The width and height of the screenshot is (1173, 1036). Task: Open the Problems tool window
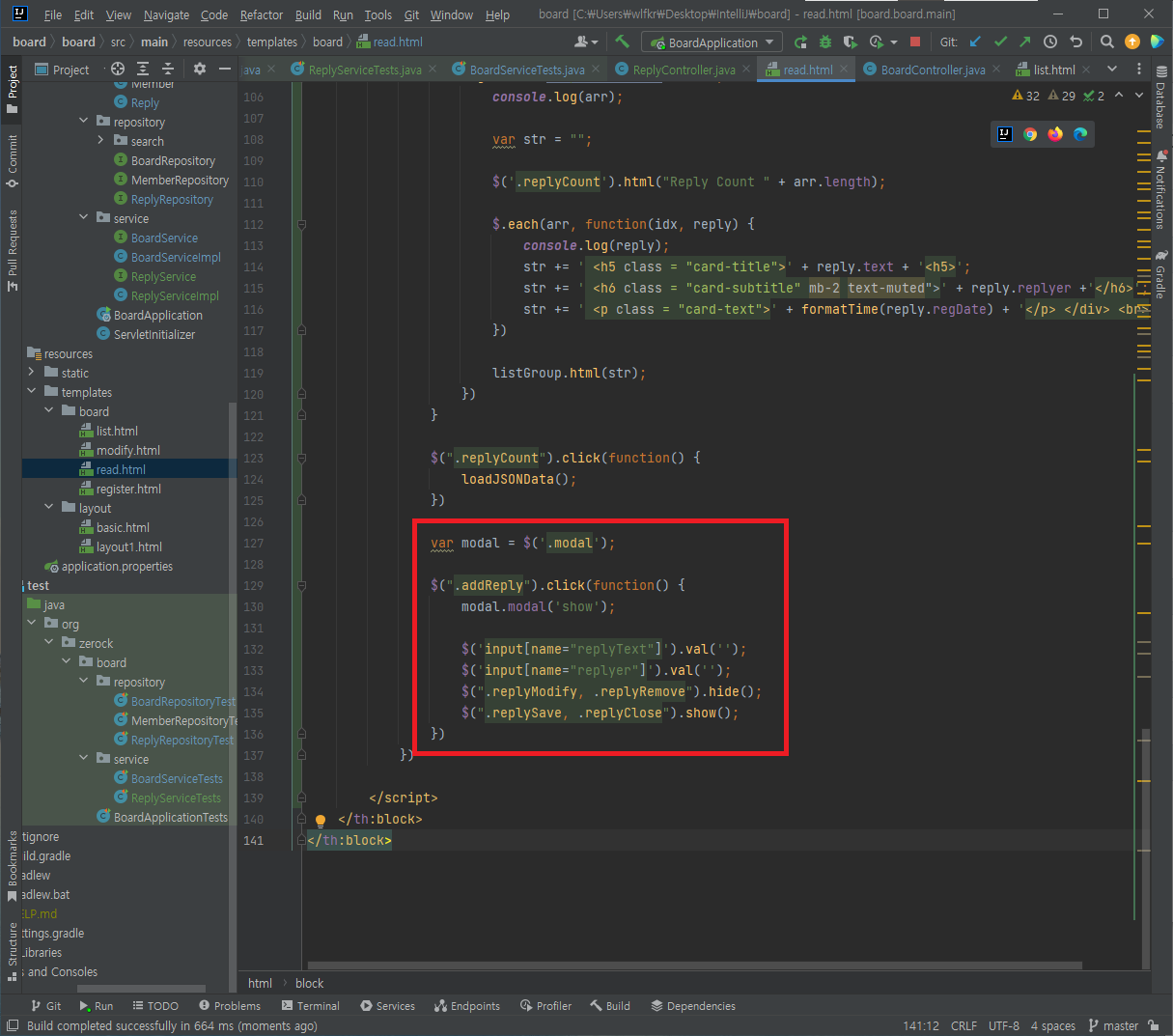pyautogui.click(x=229, y=1005)
